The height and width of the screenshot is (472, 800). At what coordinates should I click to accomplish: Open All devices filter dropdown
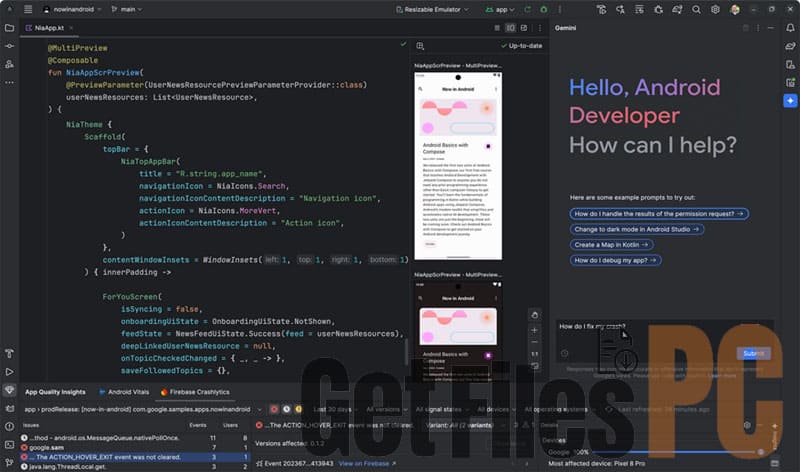(496, 409)
